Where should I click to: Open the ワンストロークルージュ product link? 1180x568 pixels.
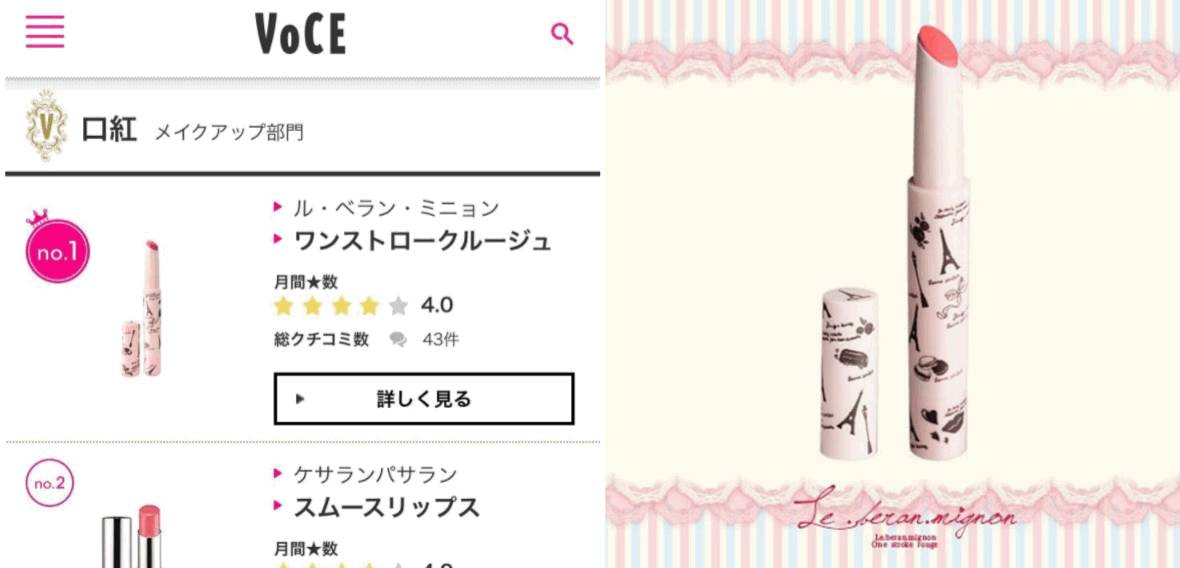click(x=422, y=241)
